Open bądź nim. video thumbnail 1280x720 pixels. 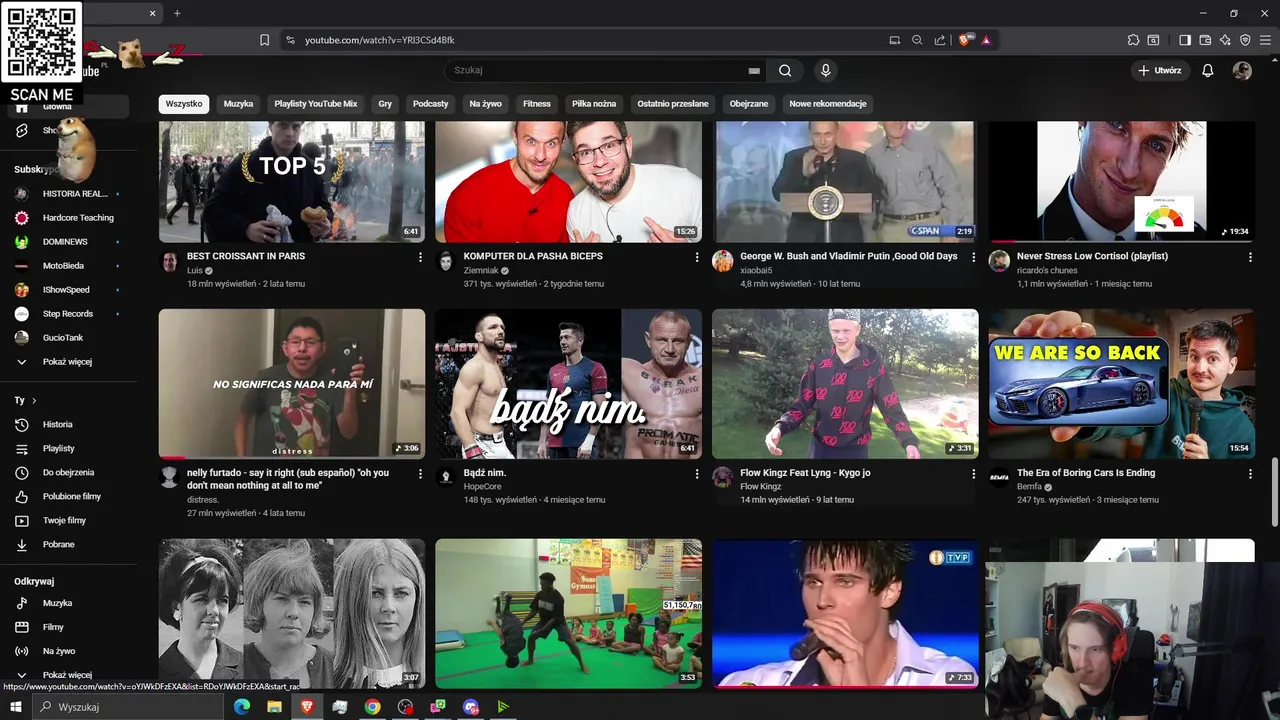pos(568,384)
